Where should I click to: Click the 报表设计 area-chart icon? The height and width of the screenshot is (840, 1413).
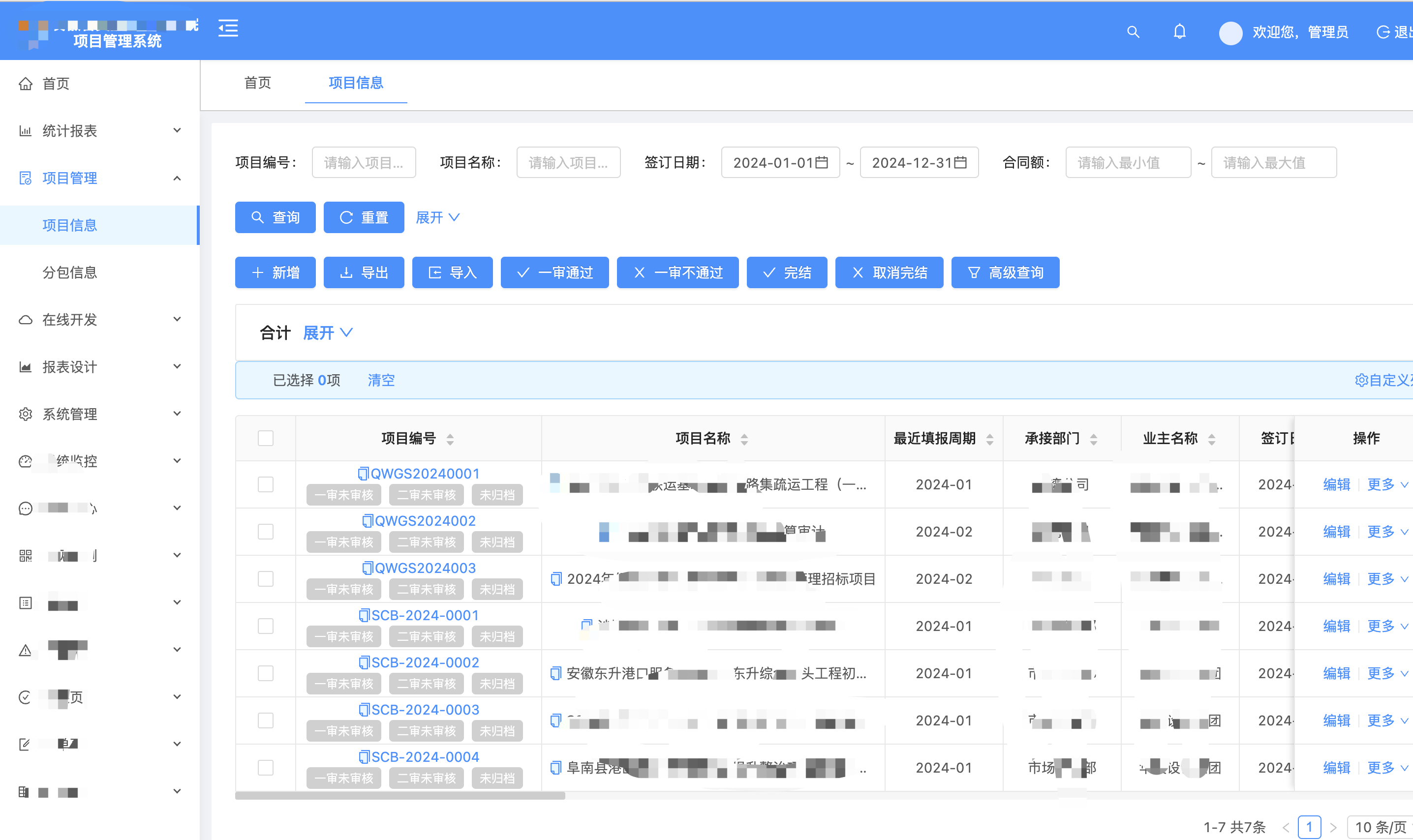[x=26, y=367]
